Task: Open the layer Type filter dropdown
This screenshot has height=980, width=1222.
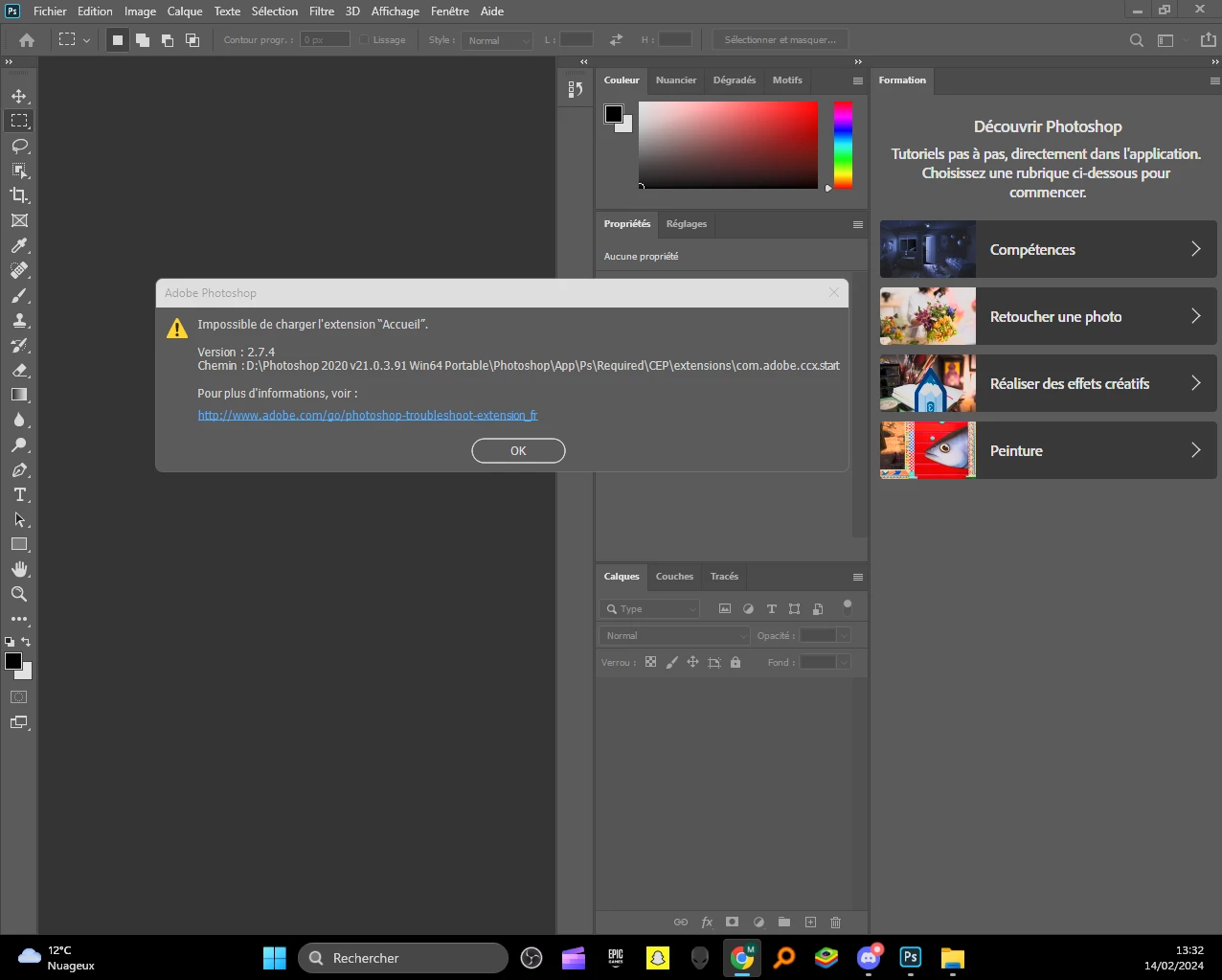Action: (x=649, y=609)
